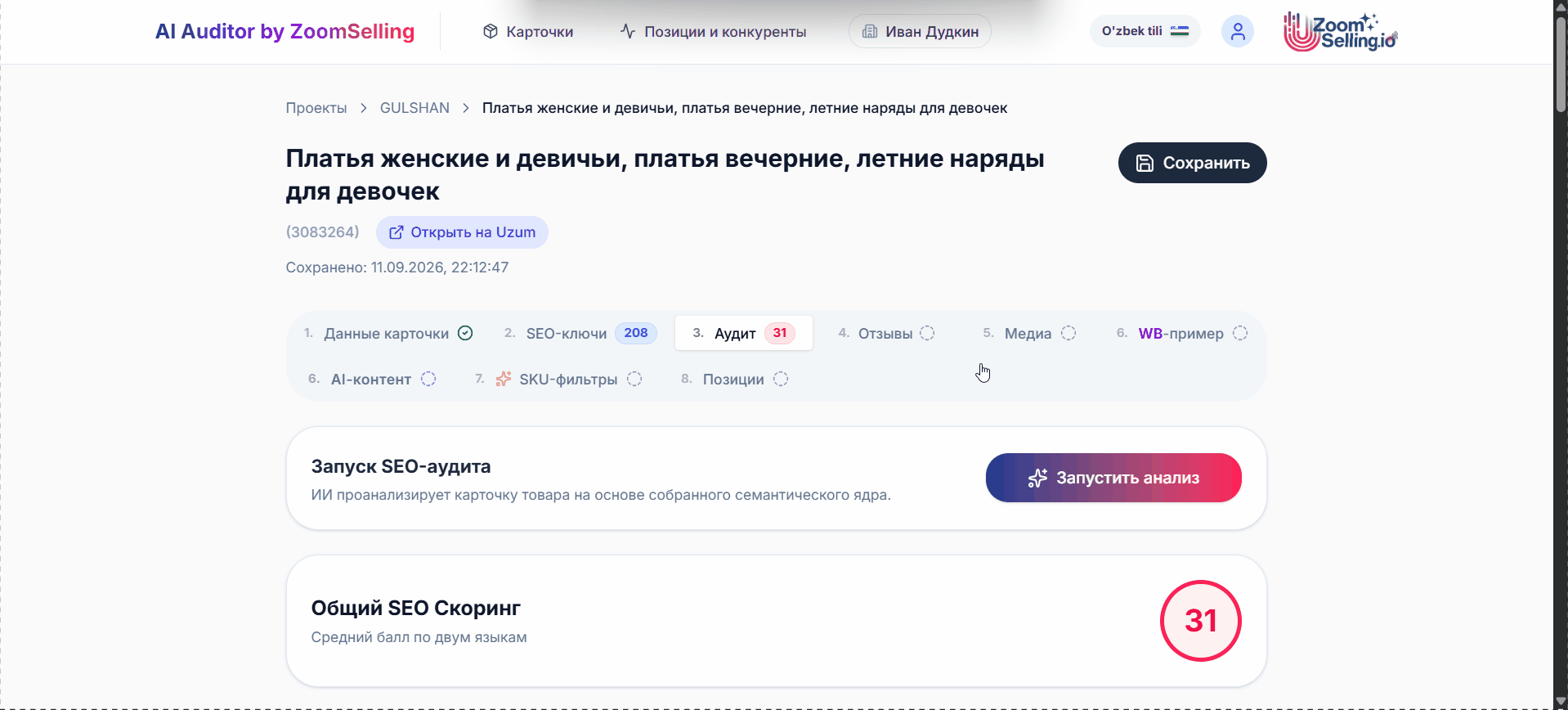Click the Запустить анализ button

pos(1113,478)
